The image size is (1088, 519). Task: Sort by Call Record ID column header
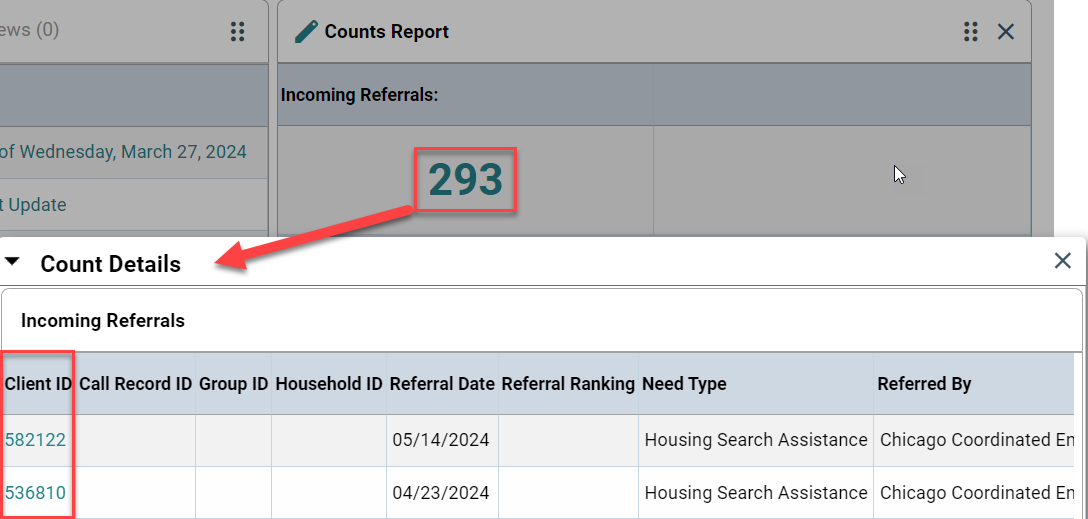[x=135, y=384]
